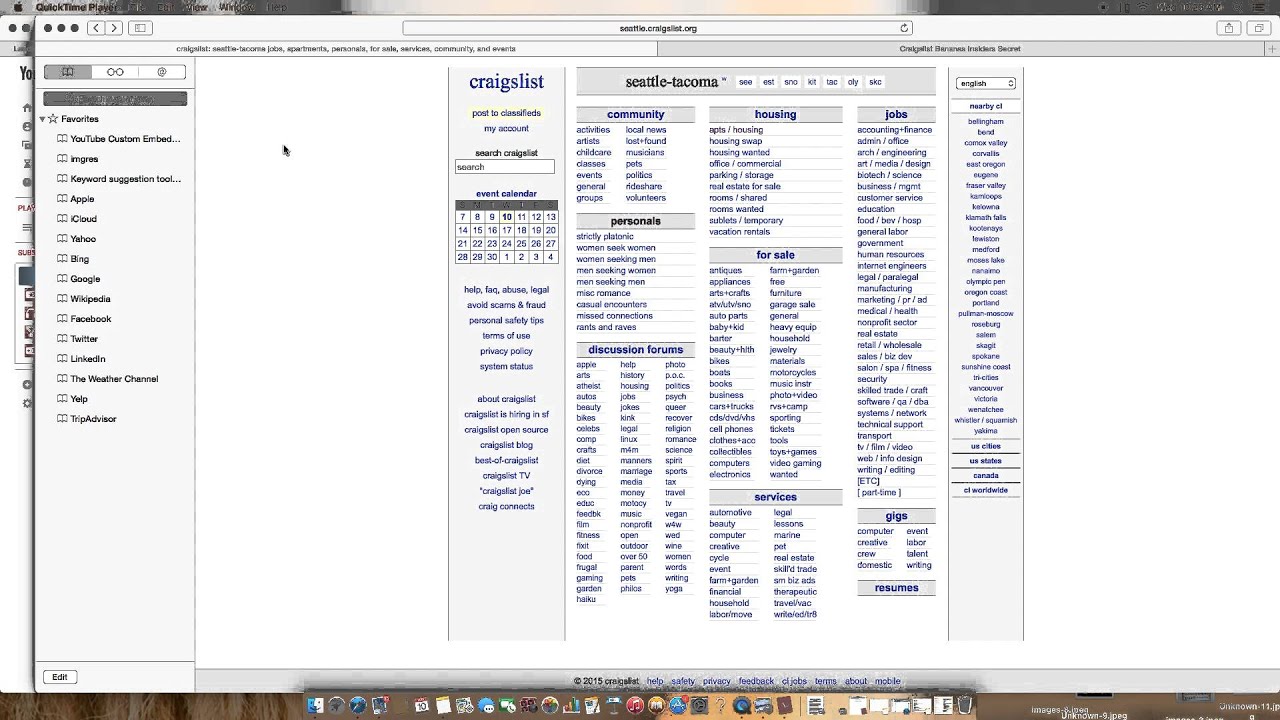
Task: Open the resumes section link
Action: 896,588
